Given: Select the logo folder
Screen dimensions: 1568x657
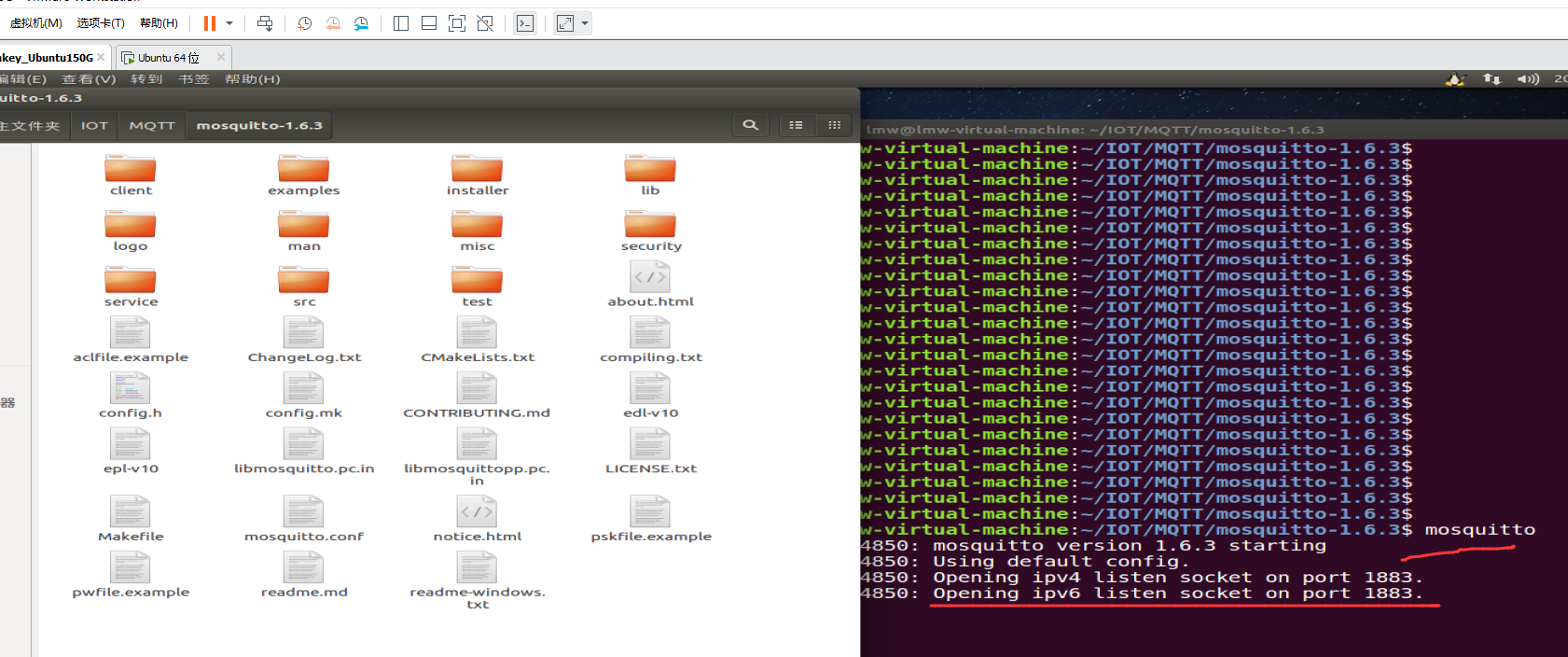Looking at the screenshot, I should [x=131, y=231].
